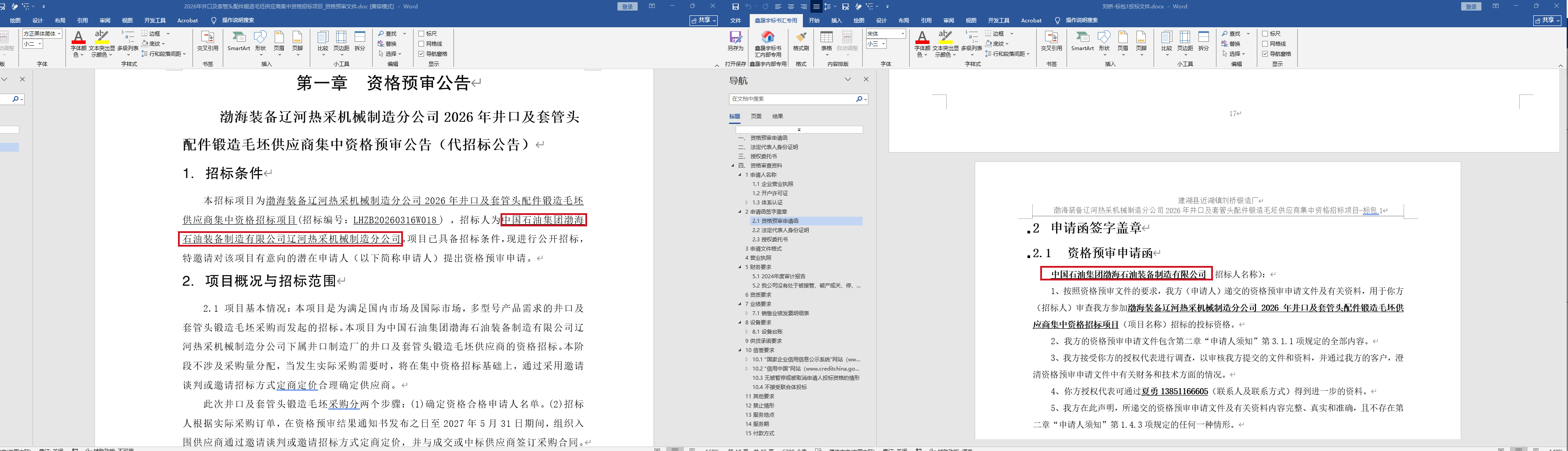Open 选择 select dropdown in right window

pyautogui.click(x=1235, y=54)
